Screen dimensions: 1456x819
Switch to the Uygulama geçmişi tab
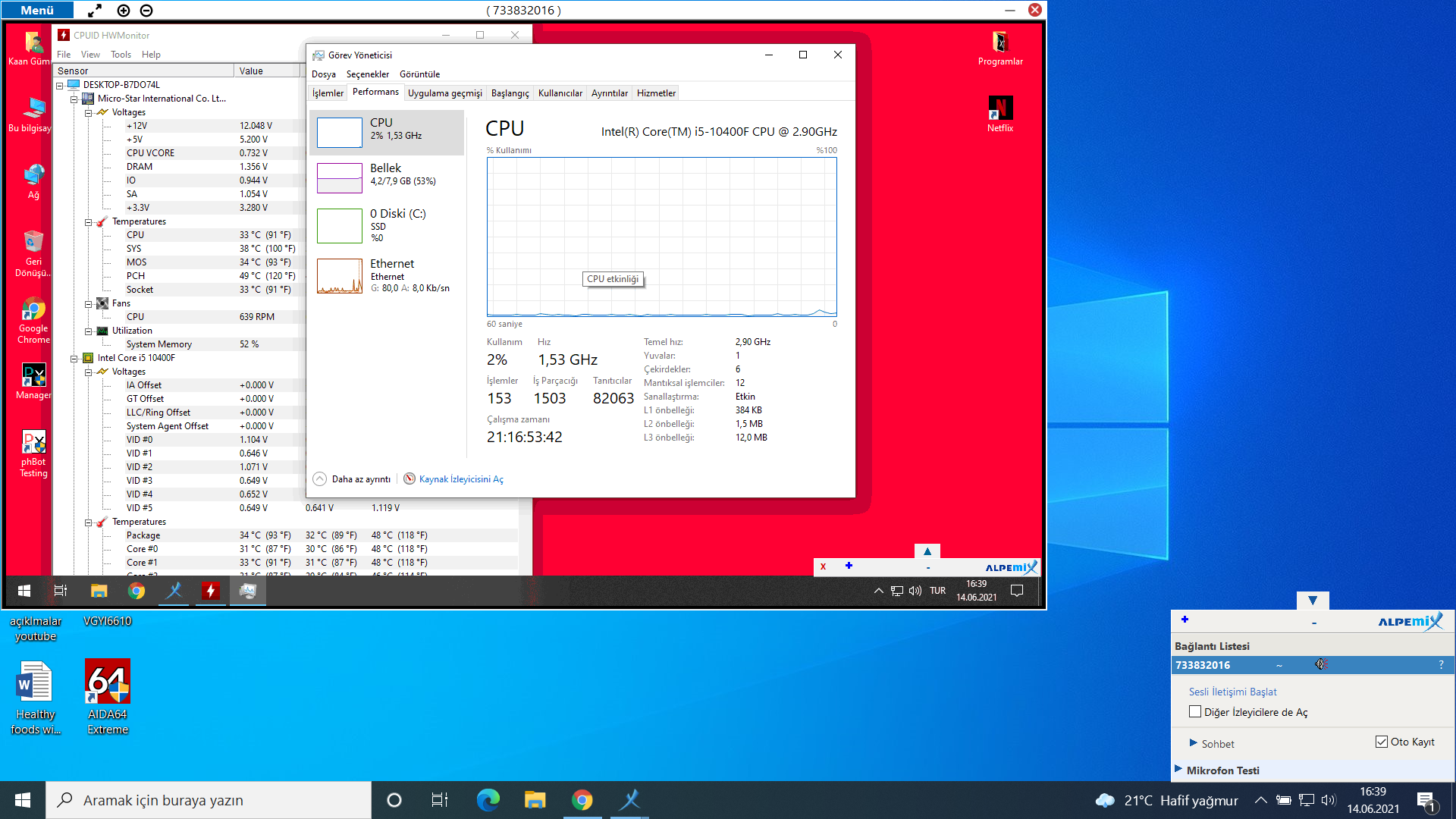[x=445, y=93]
